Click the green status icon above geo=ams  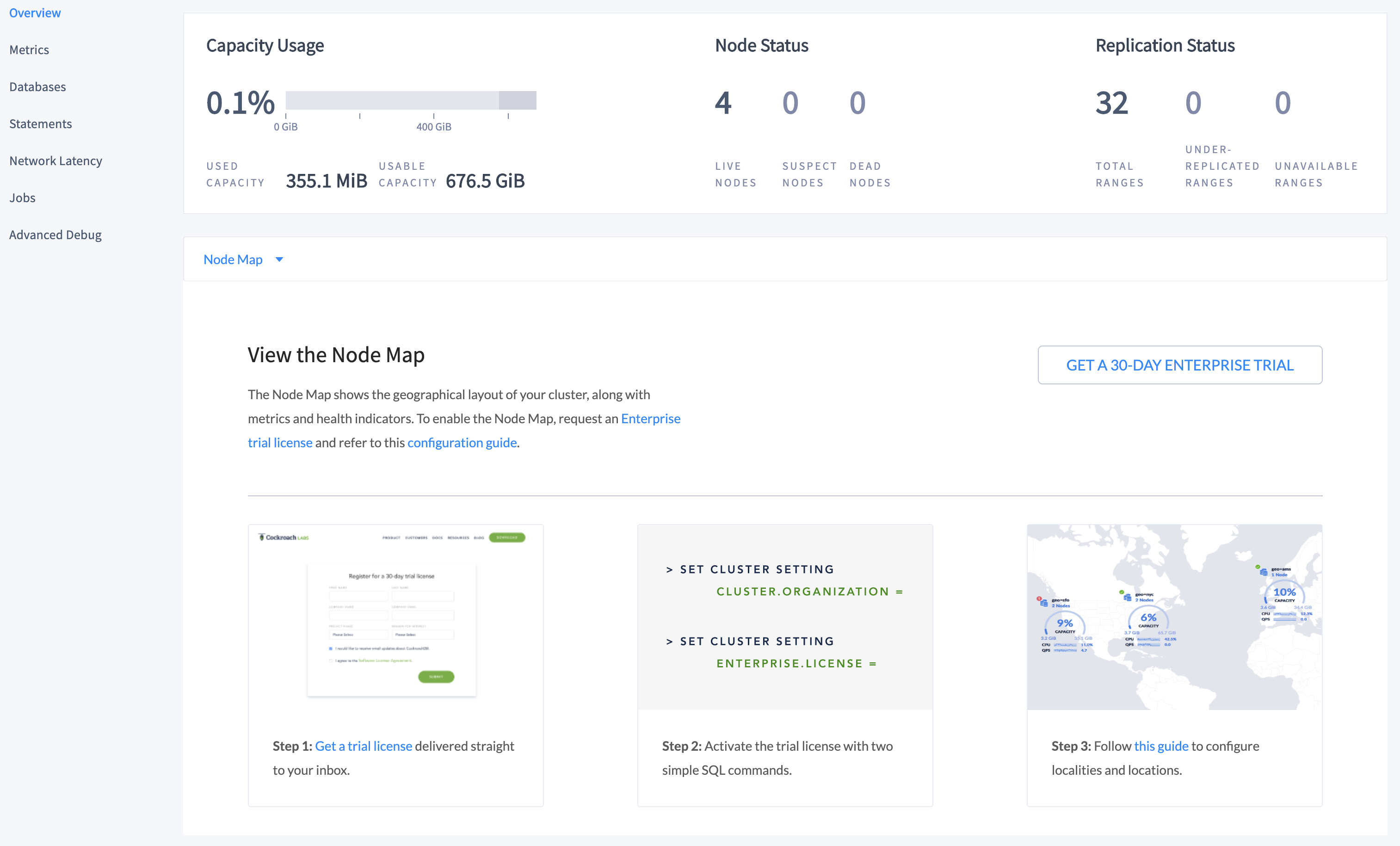[x=1258, y=567]
